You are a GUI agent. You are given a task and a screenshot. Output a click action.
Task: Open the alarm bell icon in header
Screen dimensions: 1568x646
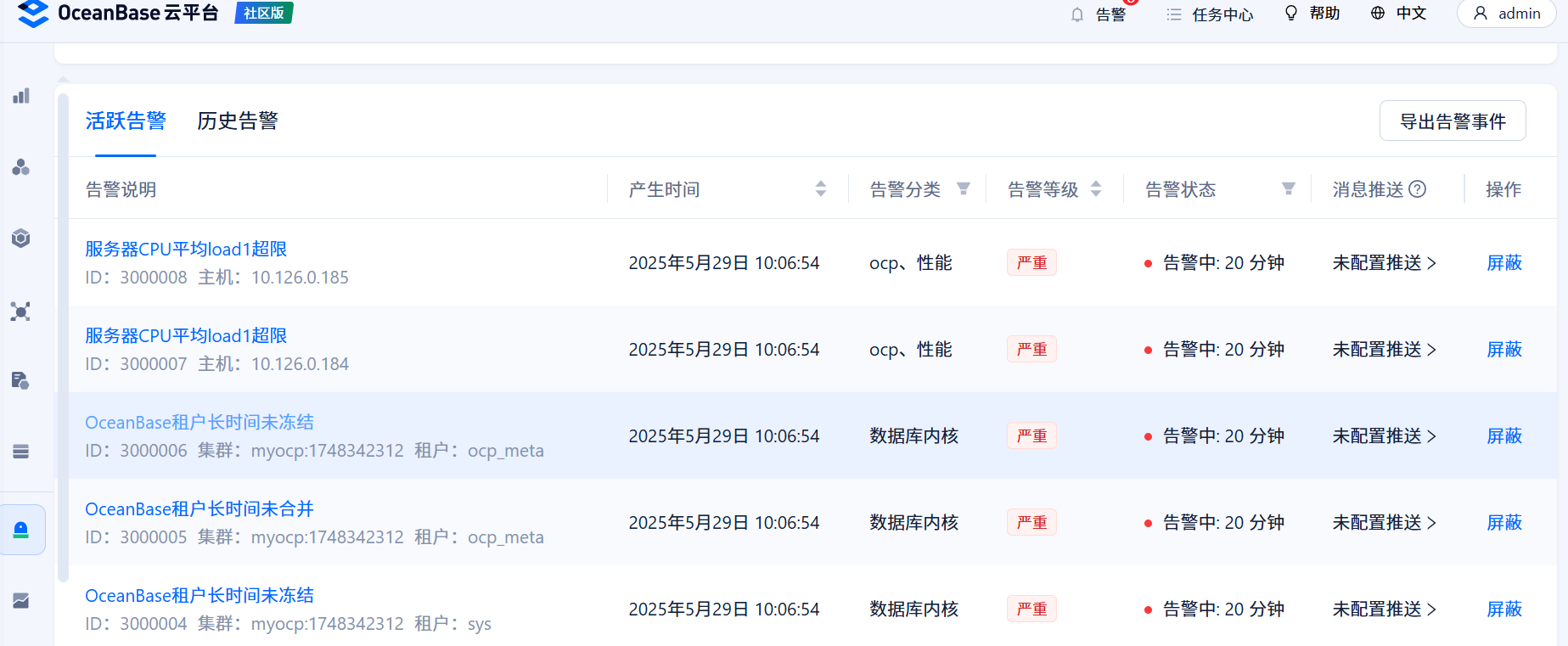click(x=1077, y=14)
